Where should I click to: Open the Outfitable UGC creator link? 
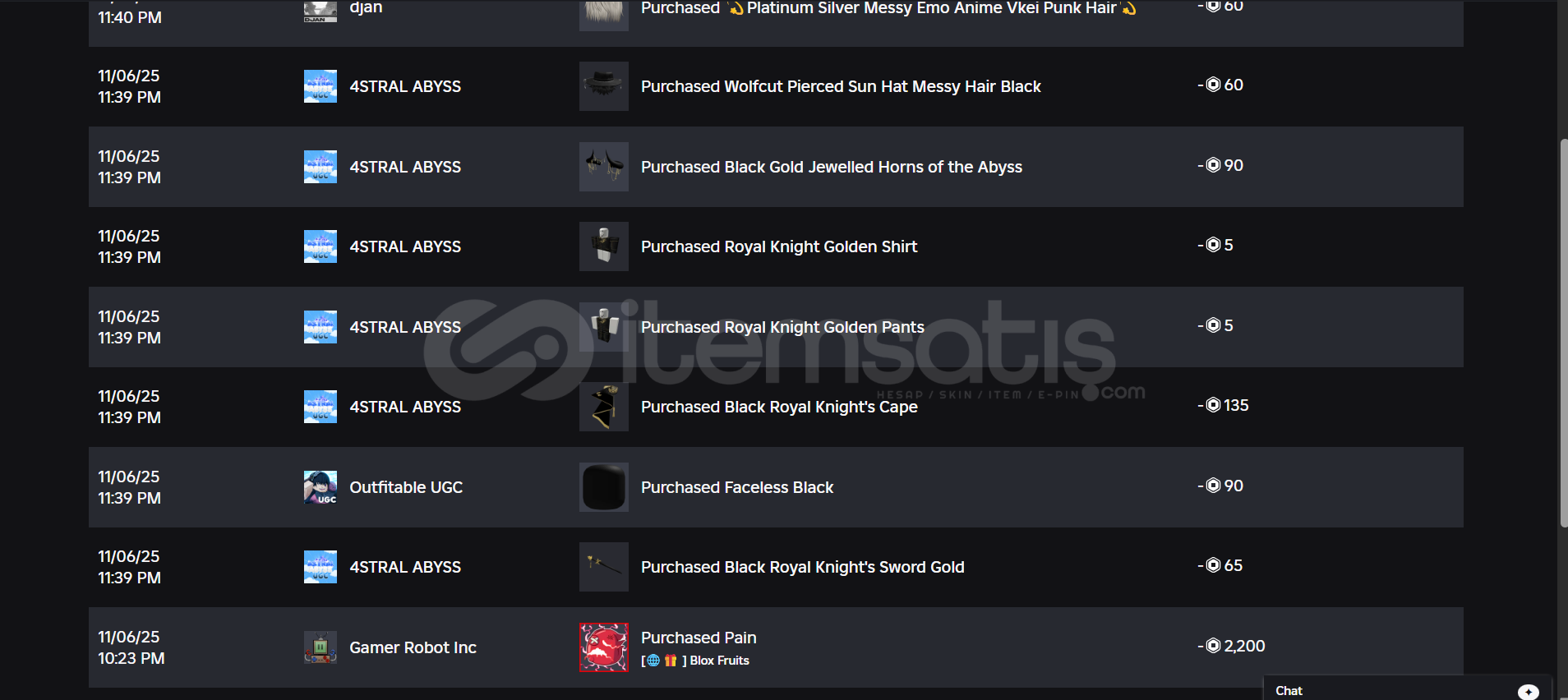(406, 487)
